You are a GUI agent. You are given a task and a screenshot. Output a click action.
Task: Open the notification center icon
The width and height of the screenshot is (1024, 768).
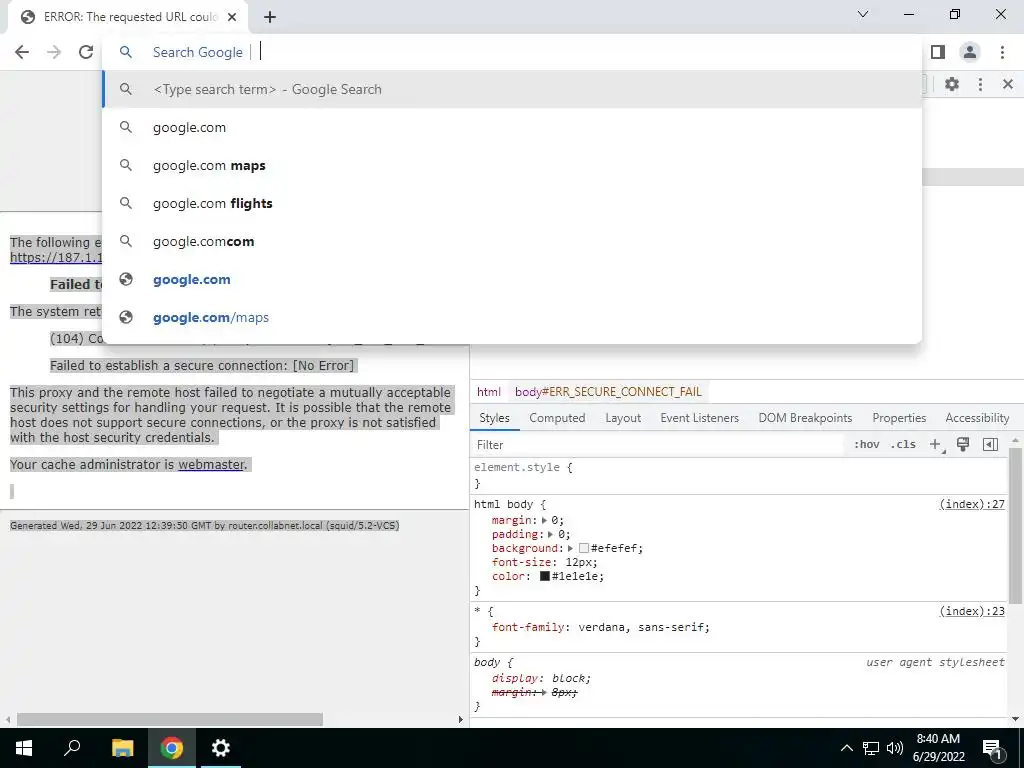tap(992, 748)
